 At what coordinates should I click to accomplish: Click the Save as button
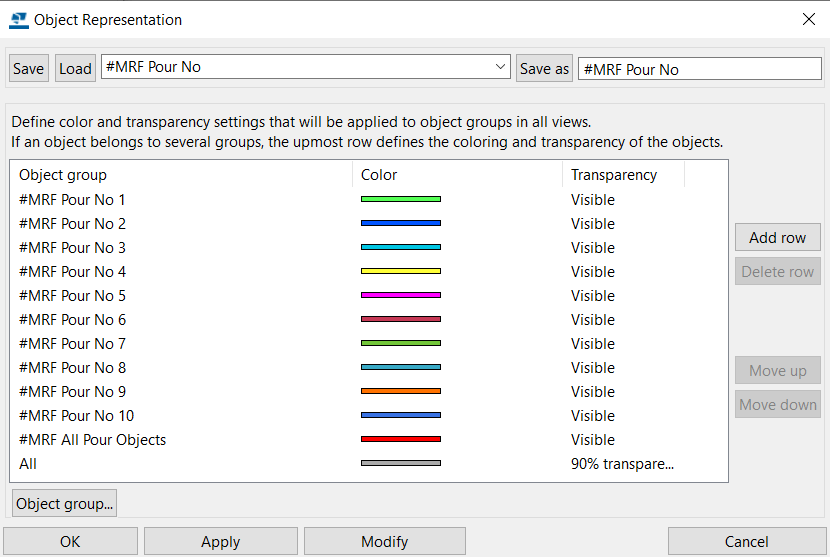coord(544,68)
